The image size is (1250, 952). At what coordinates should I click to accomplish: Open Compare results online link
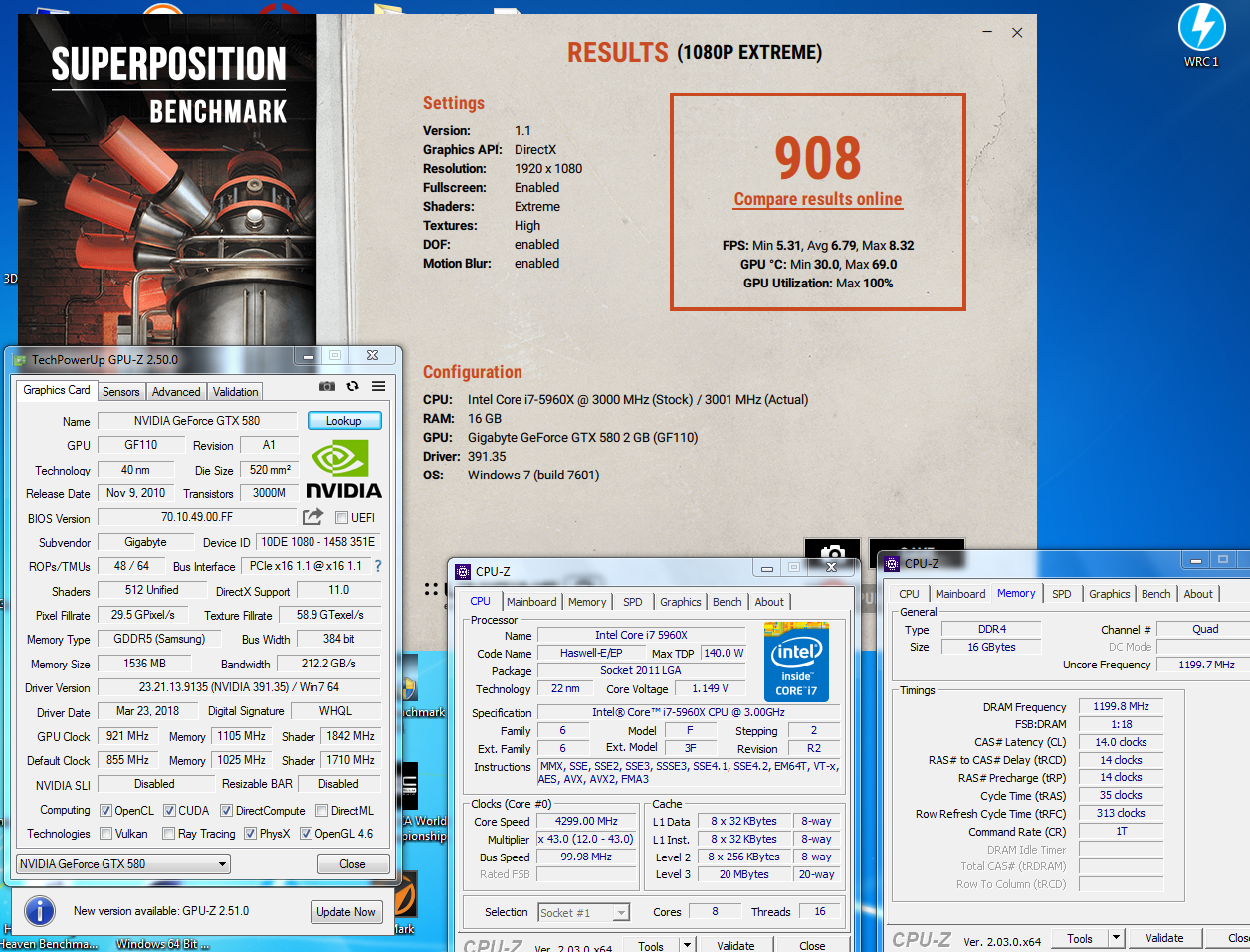(x=818, y=199)
